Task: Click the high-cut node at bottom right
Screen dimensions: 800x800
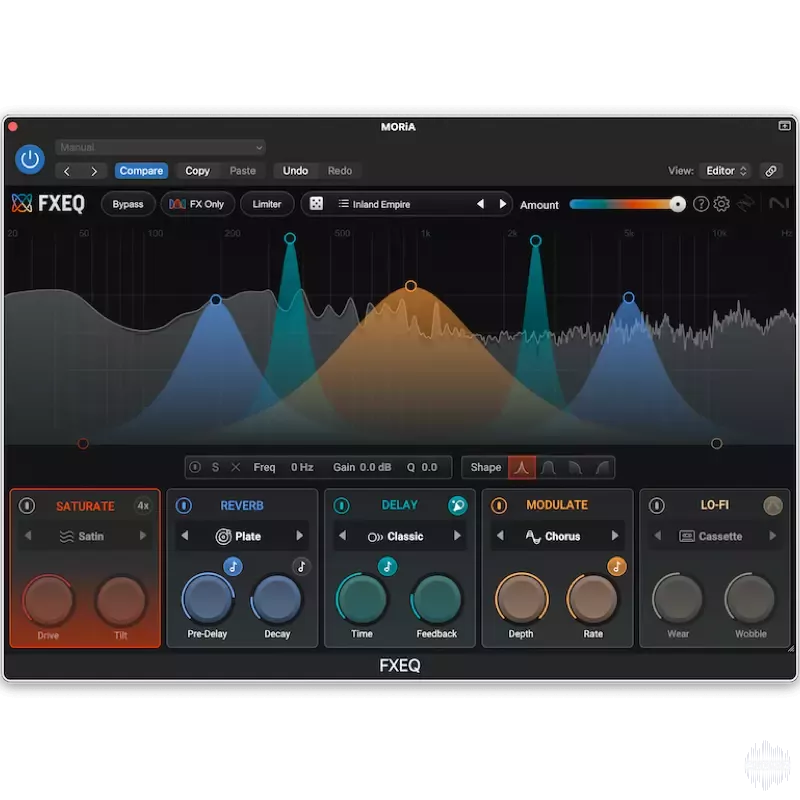Action: [x=717, y=444]
